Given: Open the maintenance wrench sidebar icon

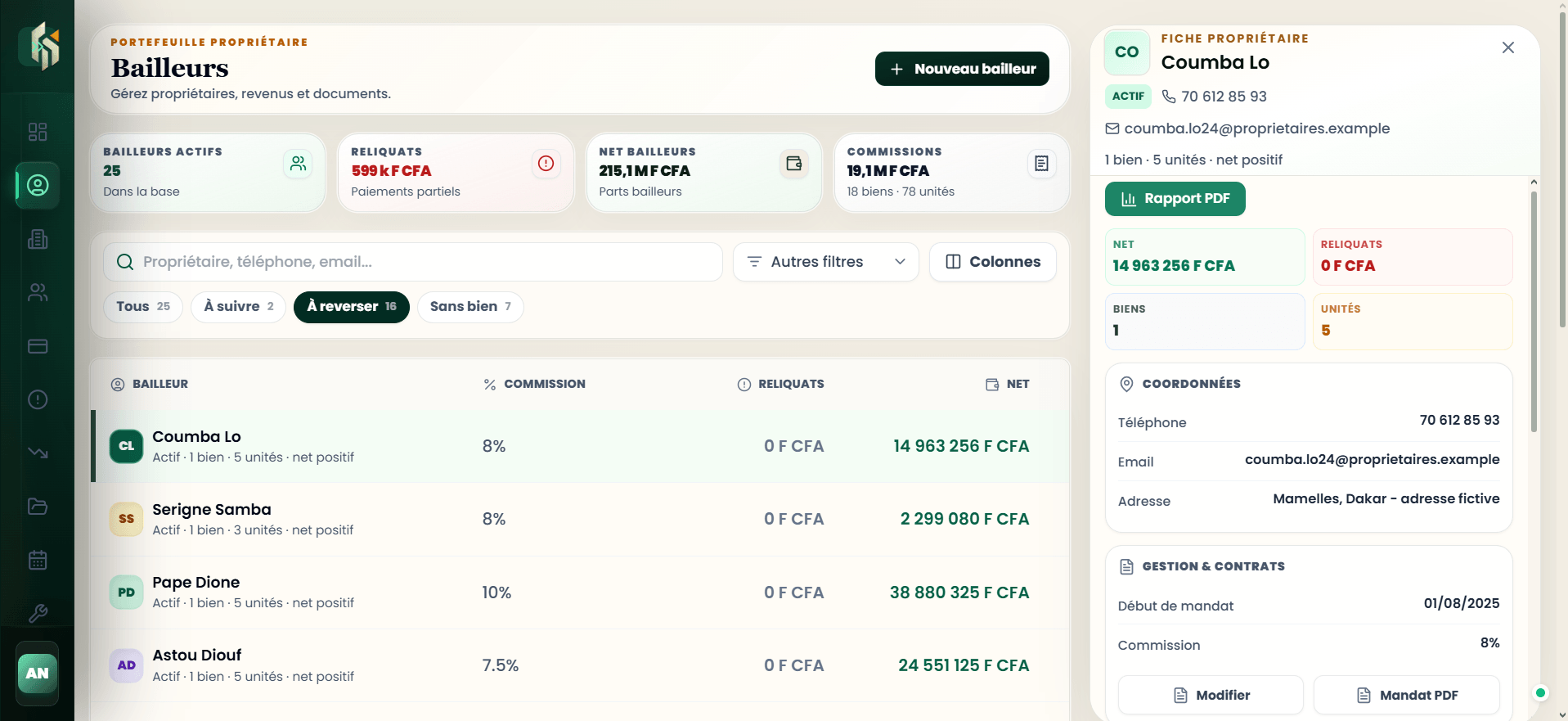Looking at the screenshot, I should [38, 613].
